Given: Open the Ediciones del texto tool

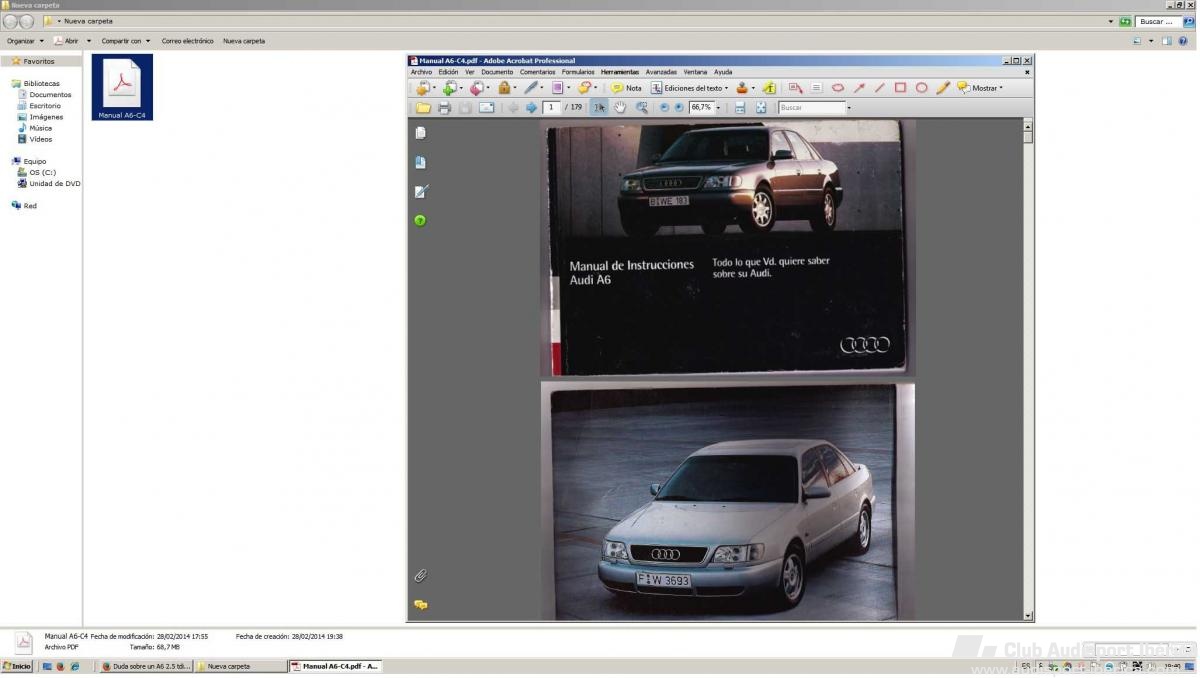Looking at the screenshot, I should tap(690, 88).
